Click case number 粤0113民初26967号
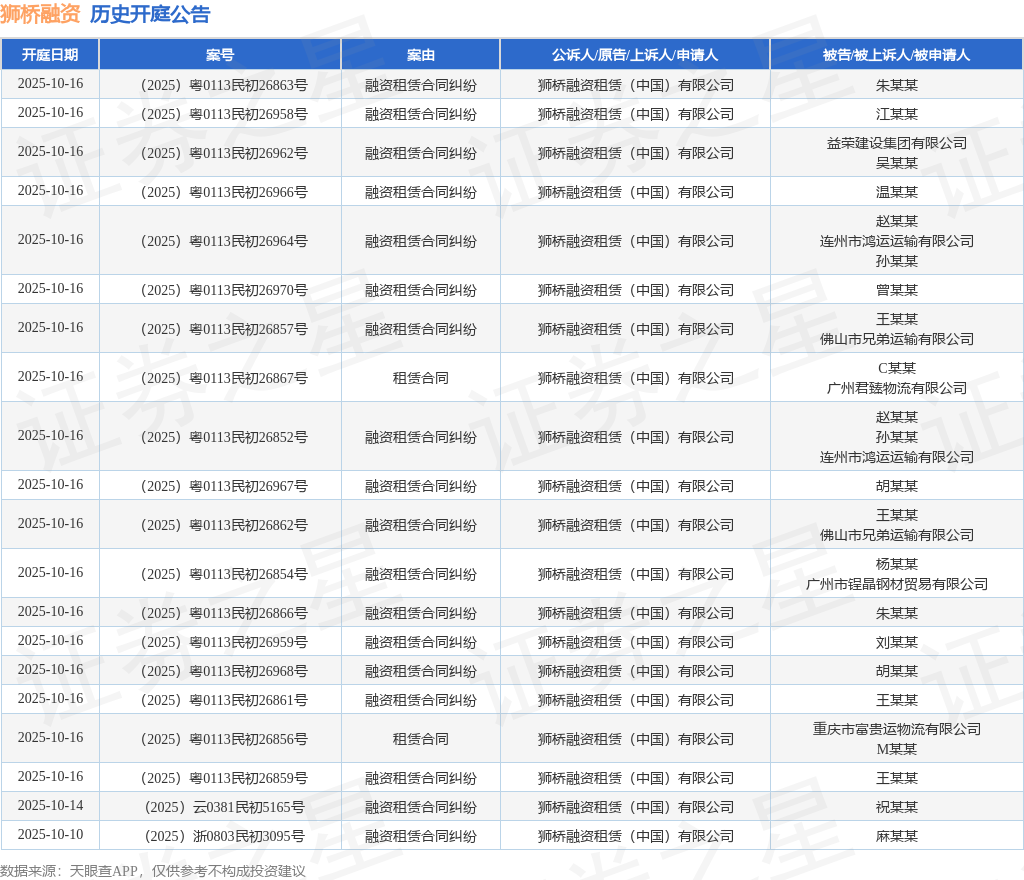 pyautogui.click(x=224, y=486)
